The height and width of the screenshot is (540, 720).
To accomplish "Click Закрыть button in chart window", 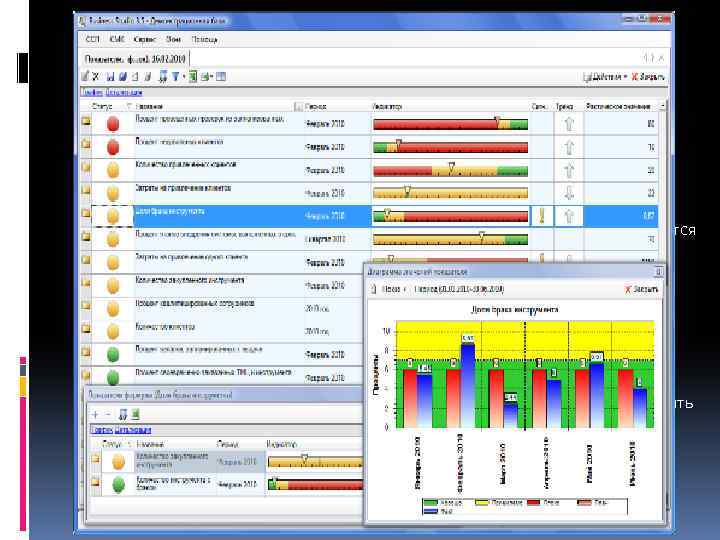I will click(641, 289).
